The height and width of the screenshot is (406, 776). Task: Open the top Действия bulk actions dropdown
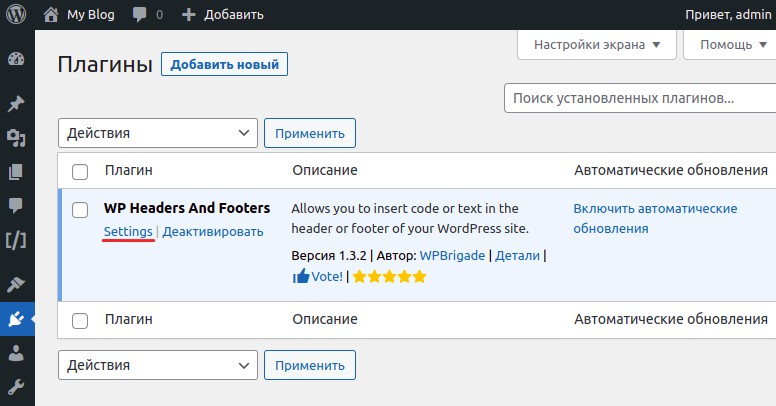[x=158, y=133]
